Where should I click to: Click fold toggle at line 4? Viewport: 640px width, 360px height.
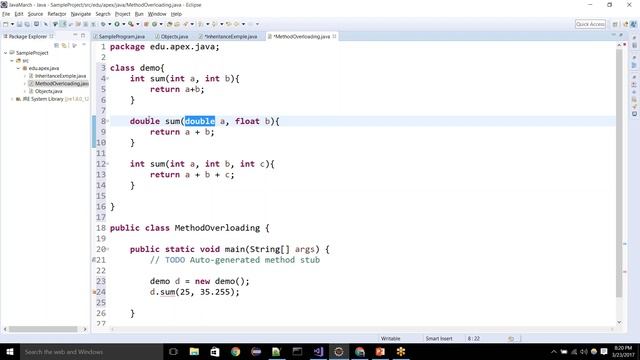(107, 79)
